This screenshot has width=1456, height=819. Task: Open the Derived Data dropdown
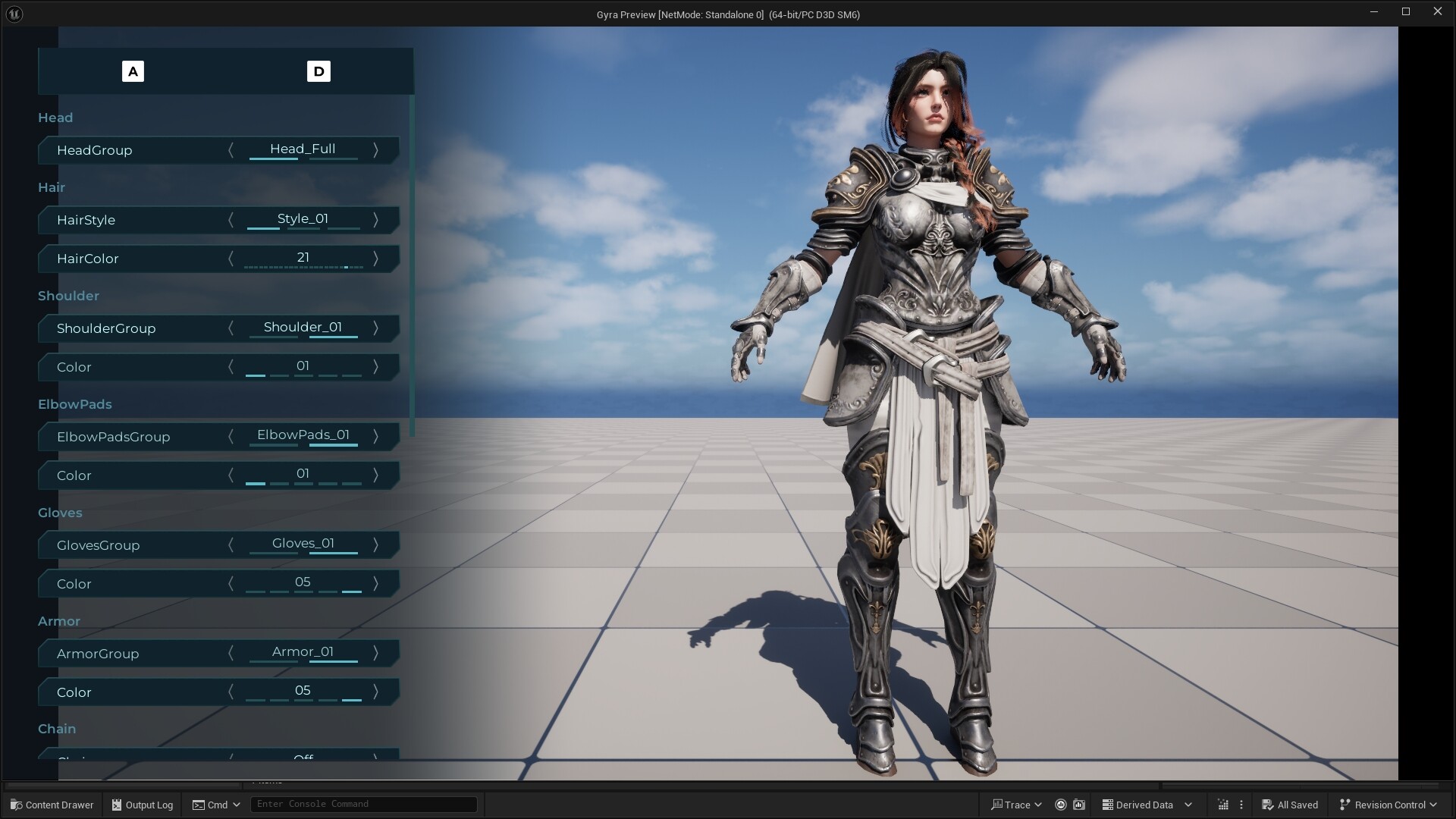[1145, 805]
